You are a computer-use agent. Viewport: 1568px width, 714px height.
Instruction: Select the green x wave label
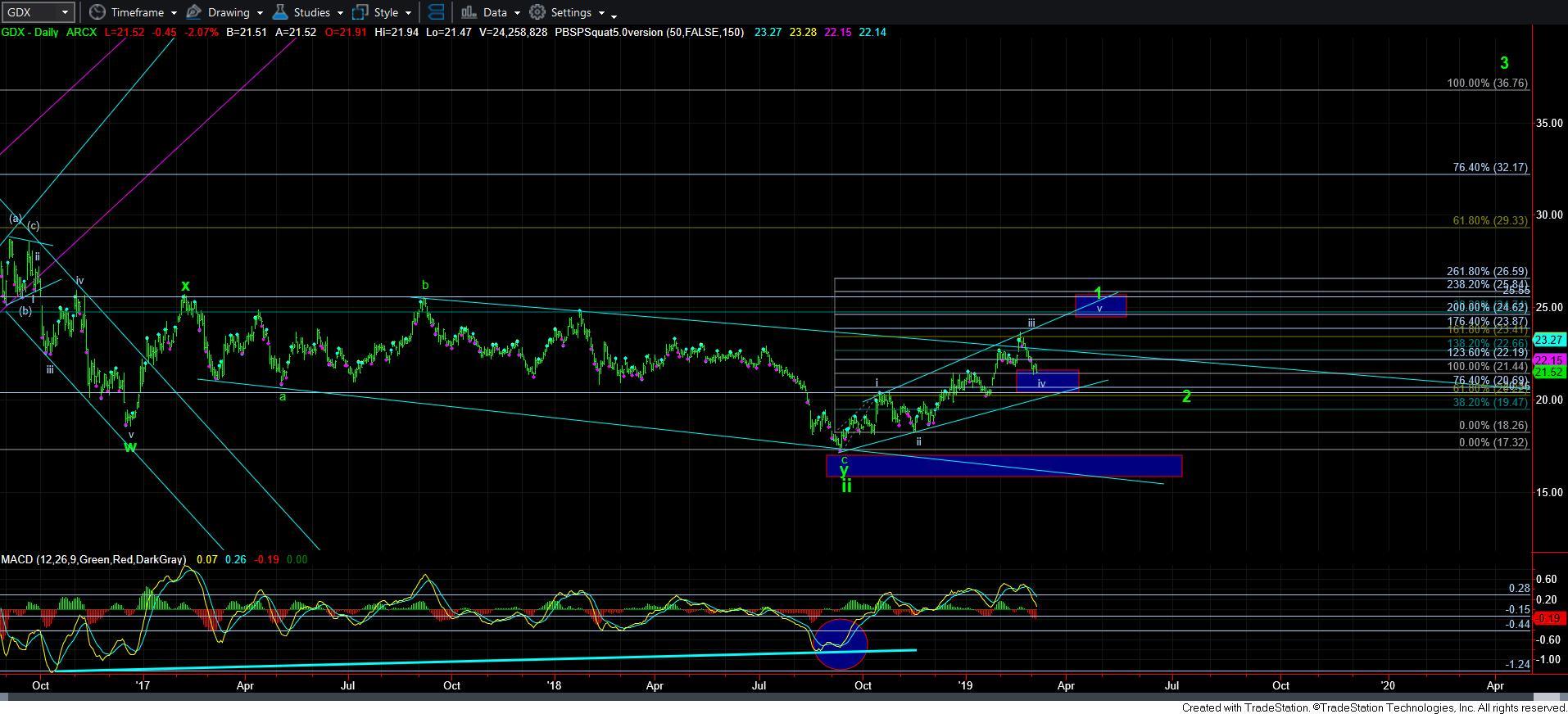[x=185, y=285]
